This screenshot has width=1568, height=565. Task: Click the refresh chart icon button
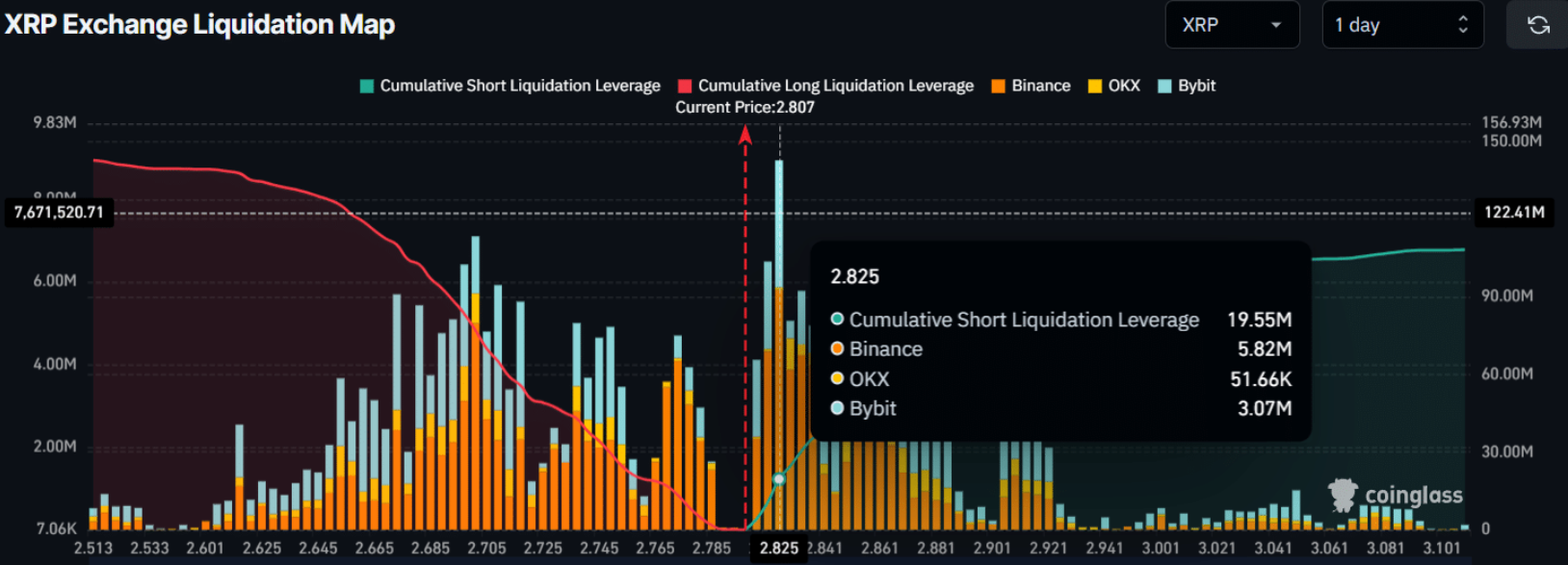(1538, 25)
